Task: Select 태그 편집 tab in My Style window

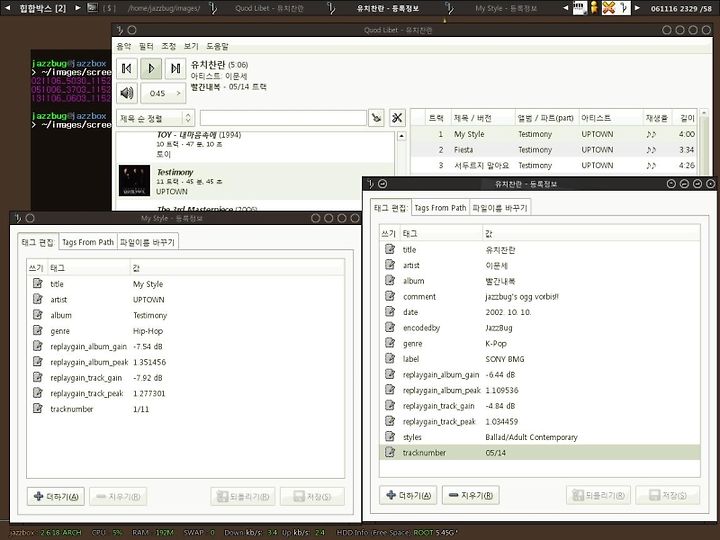Action: point(38,242)
